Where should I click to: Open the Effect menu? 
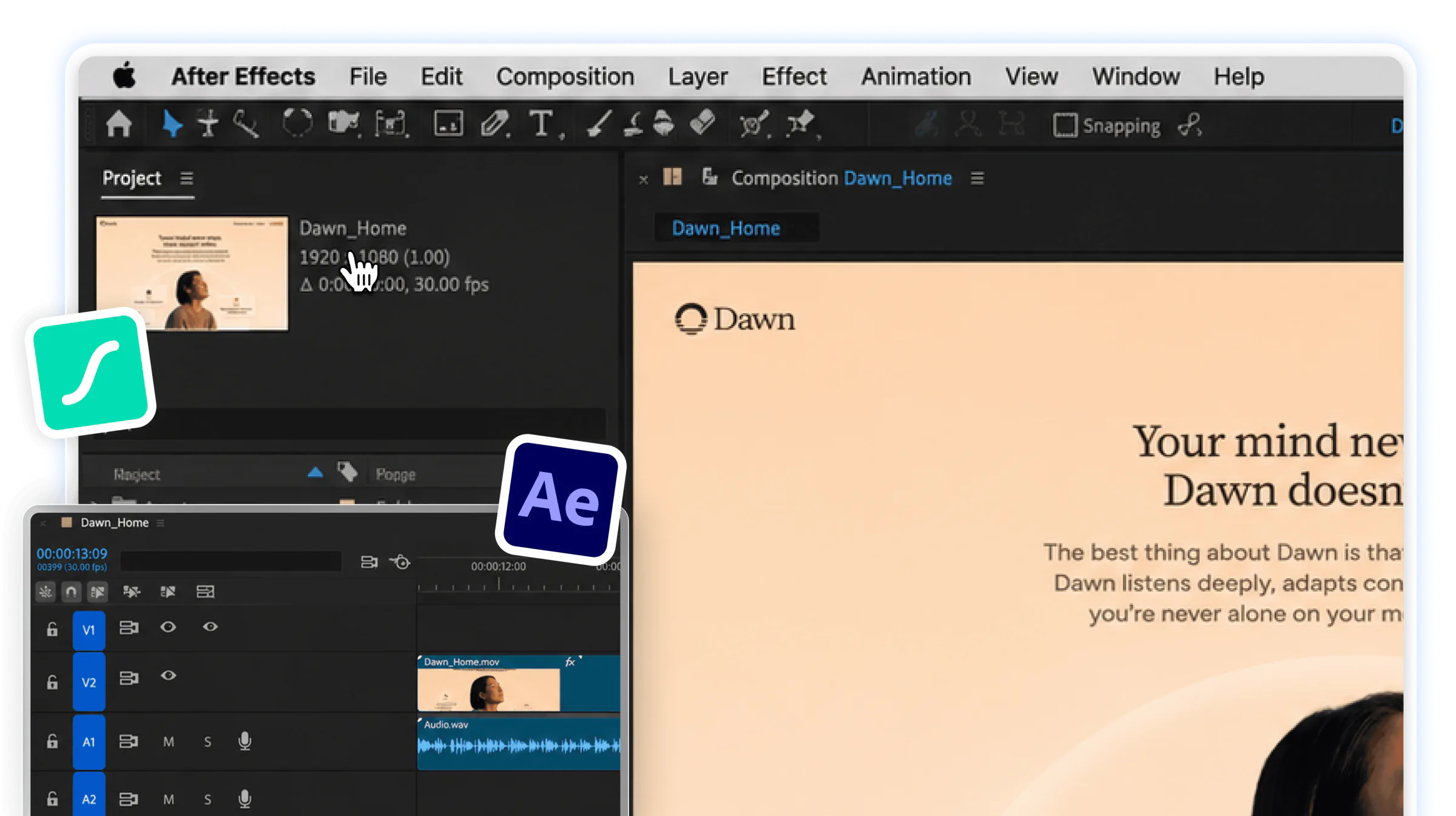pyautogui.click(x=794, y=76)
